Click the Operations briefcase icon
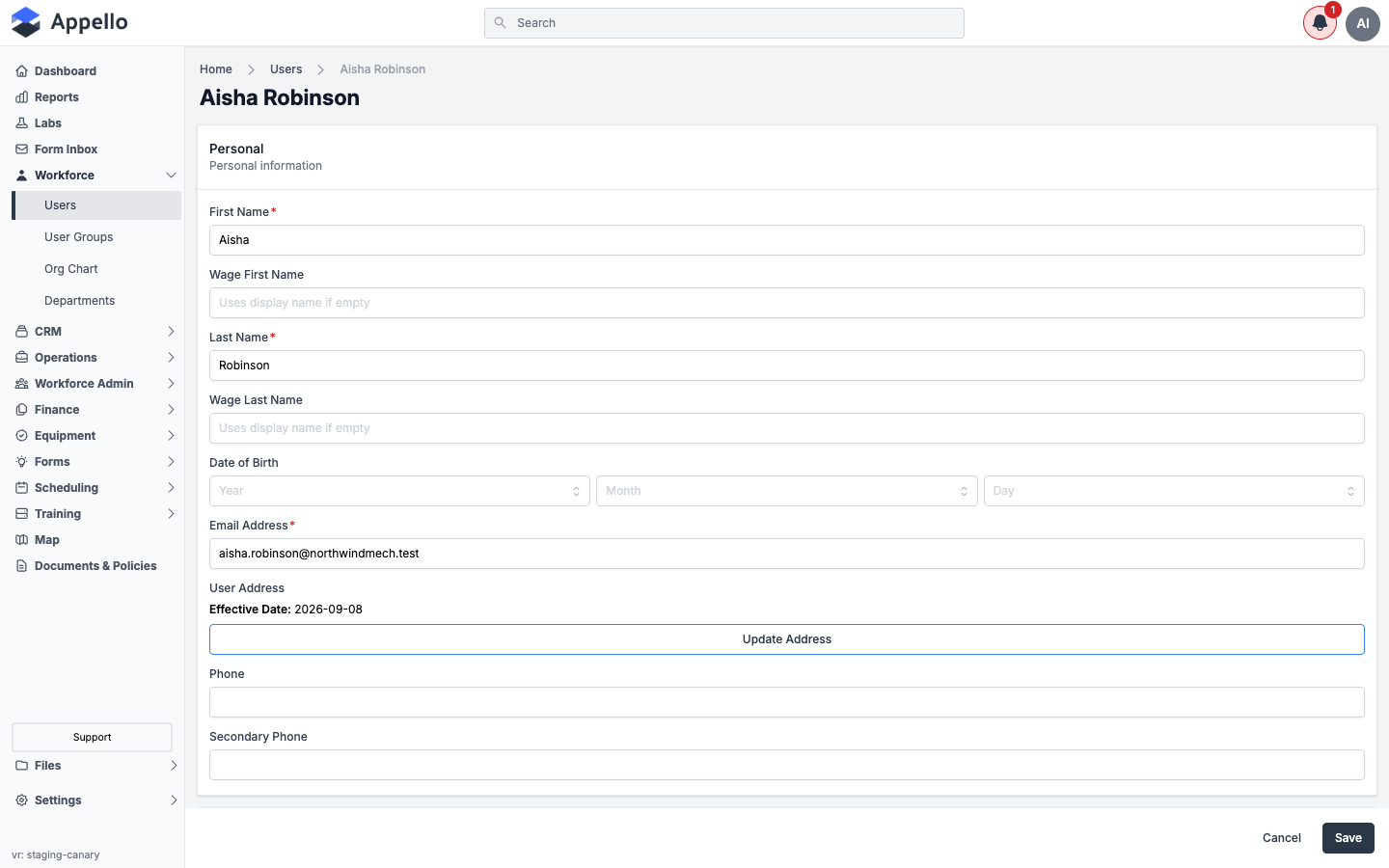 point(21,358)
